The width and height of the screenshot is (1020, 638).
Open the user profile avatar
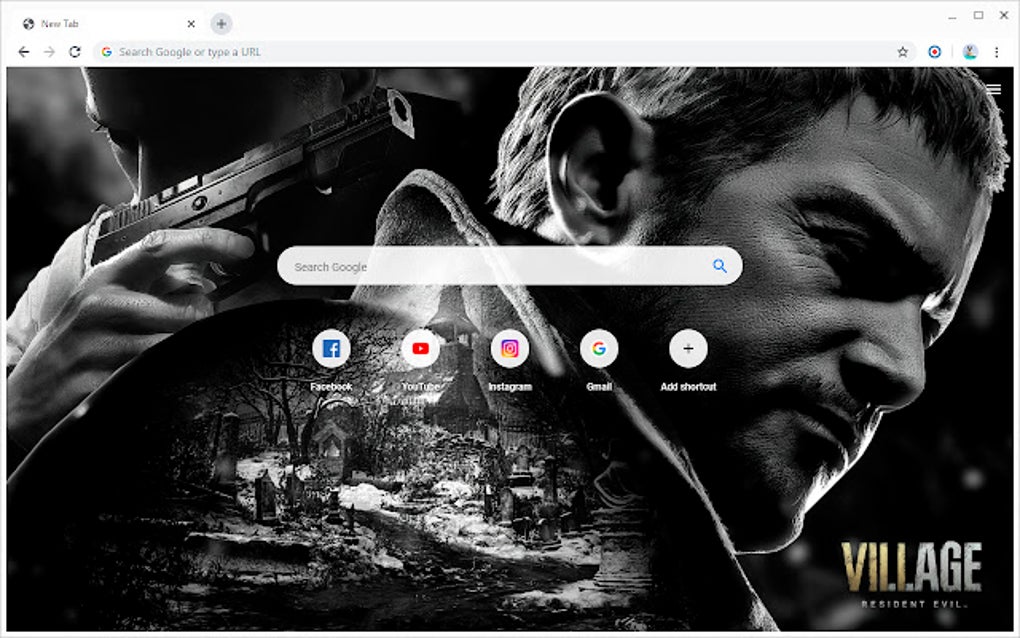(x=970, y=52)
